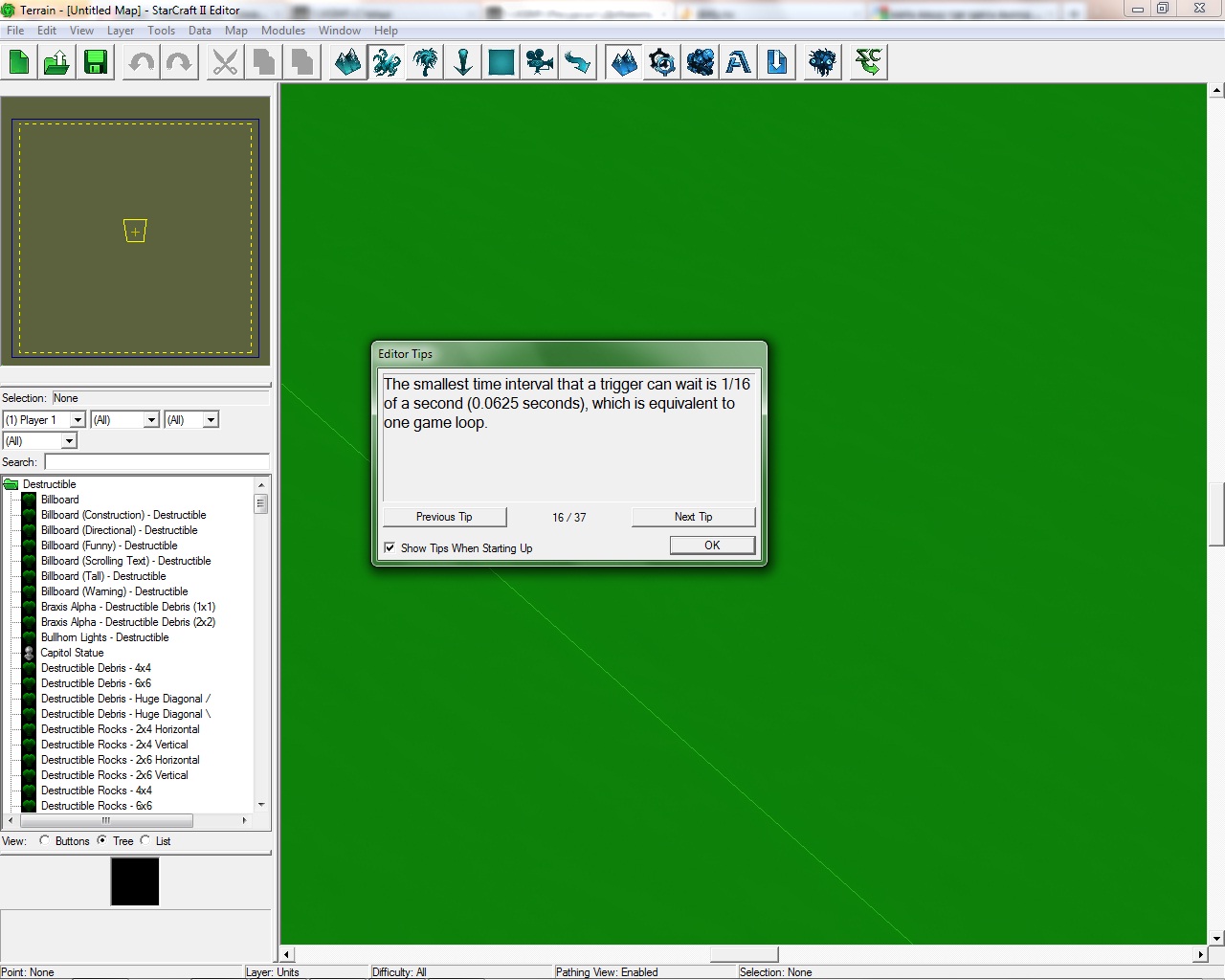This screenshot has width=1225, height=980.
Task: Toggle Show Tips When Starting Up checkbox
Action: [390, 547]
